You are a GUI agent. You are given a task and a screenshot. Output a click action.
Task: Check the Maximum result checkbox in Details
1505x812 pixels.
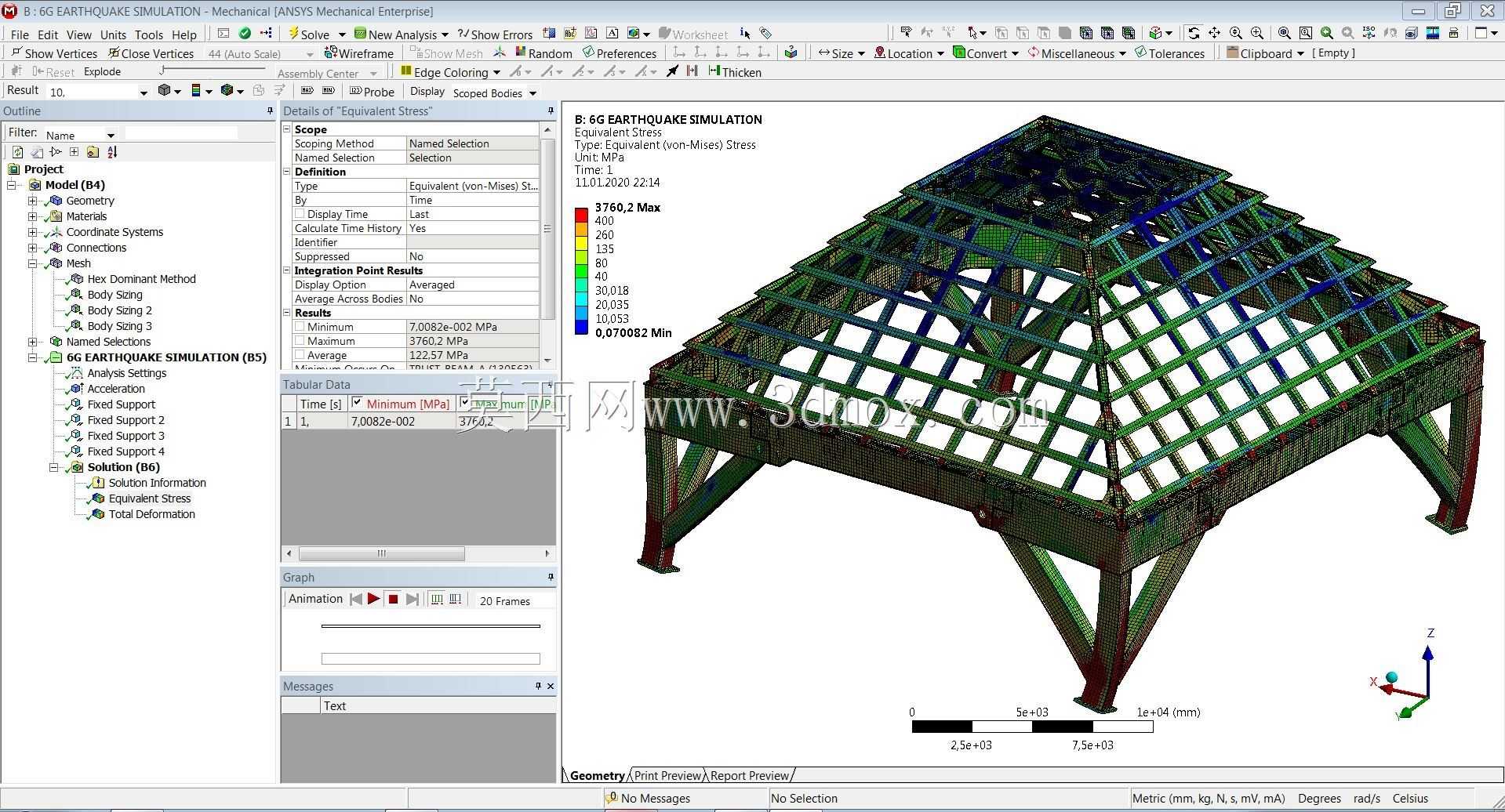pos(300,341)
